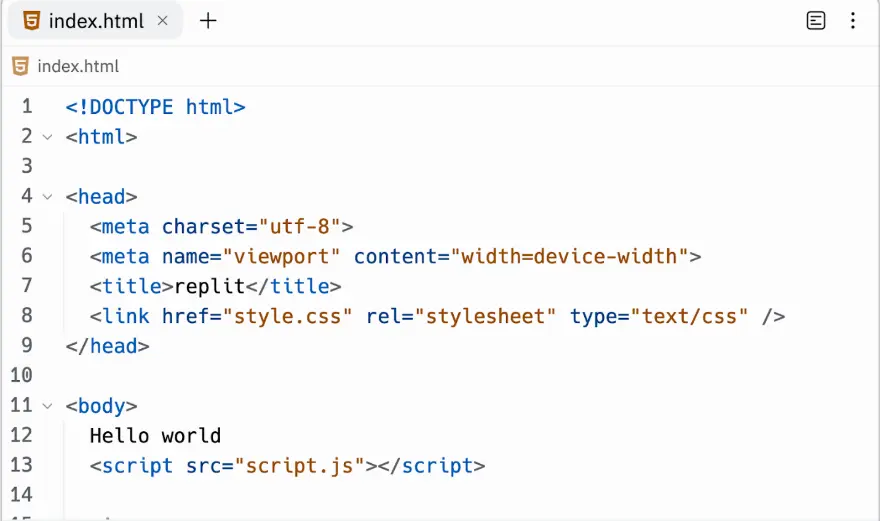
Task: Click the closing </title> tag
Action: [x=294, y=286]
